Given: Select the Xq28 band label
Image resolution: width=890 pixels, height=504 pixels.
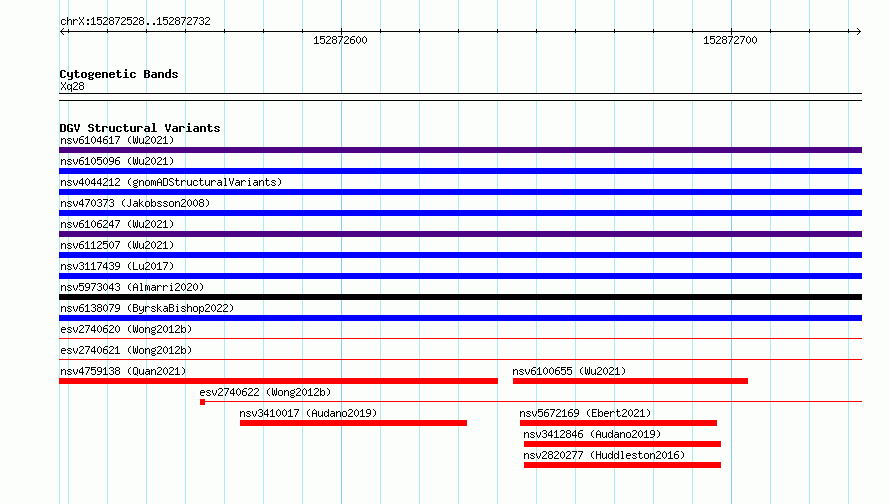Looking at the screenshot, I should (x=72, y=86).
